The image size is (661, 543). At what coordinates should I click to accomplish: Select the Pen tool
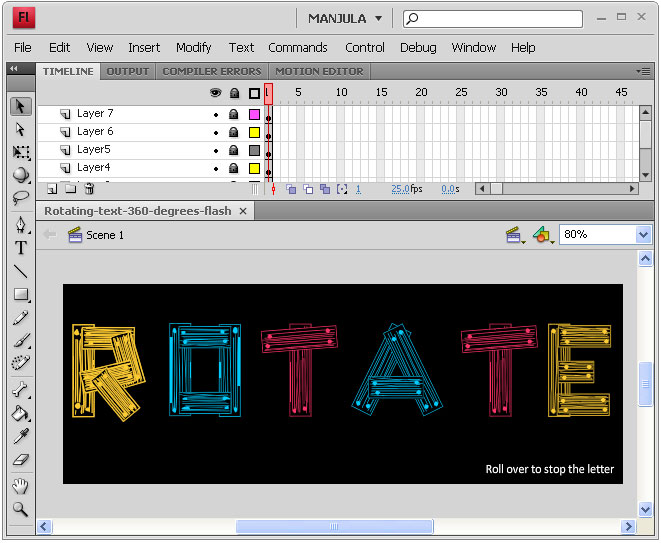coord(21,225)
